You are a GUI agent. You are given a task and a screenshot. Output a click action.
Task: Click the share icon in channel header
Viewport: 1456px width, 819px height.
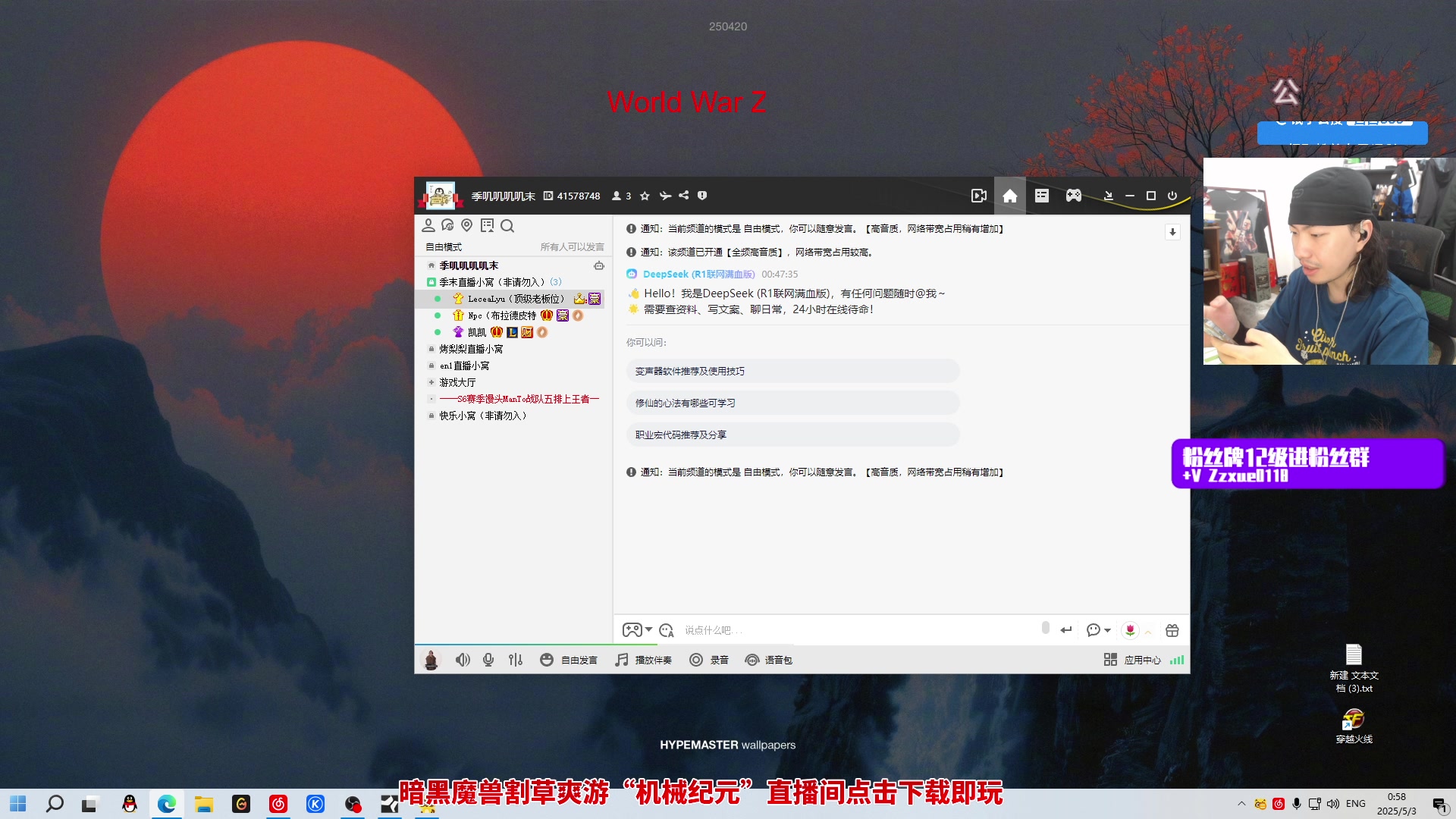[684, 196]
